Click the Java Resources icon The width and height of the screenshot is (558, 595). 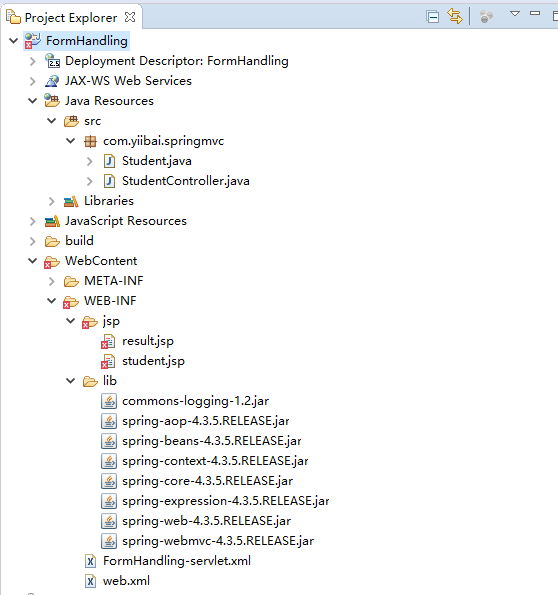coord(52,101)
